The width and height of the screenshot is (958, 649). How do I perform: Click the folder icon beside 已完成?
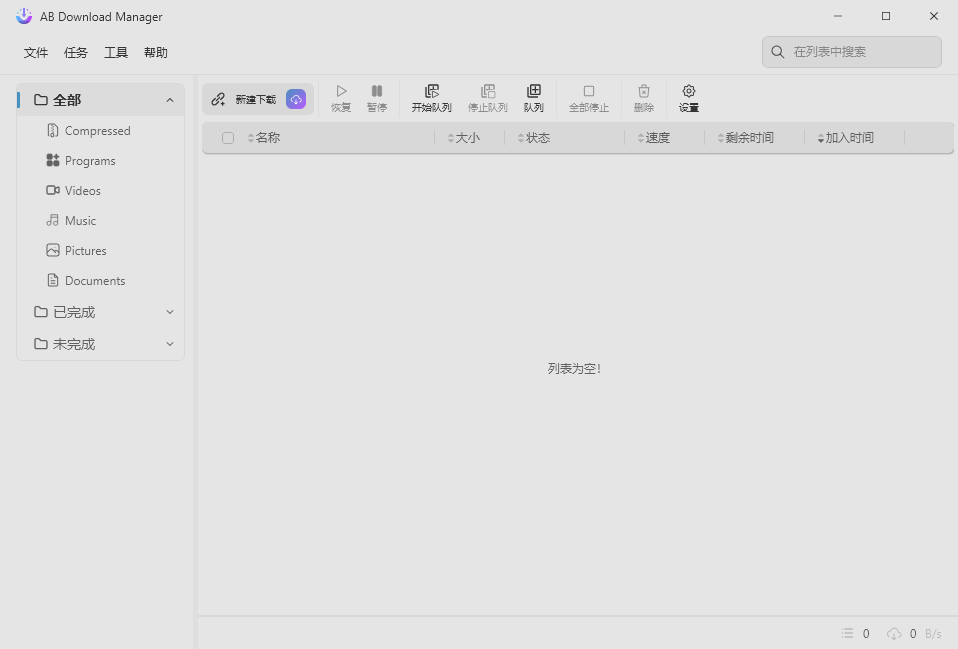coord(41,312)
